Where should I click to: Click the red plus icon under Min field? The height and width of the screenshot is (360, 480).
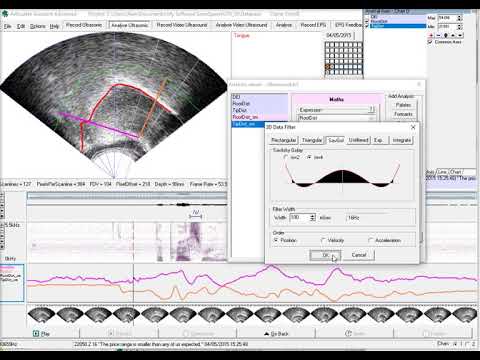tap(431, 35)
